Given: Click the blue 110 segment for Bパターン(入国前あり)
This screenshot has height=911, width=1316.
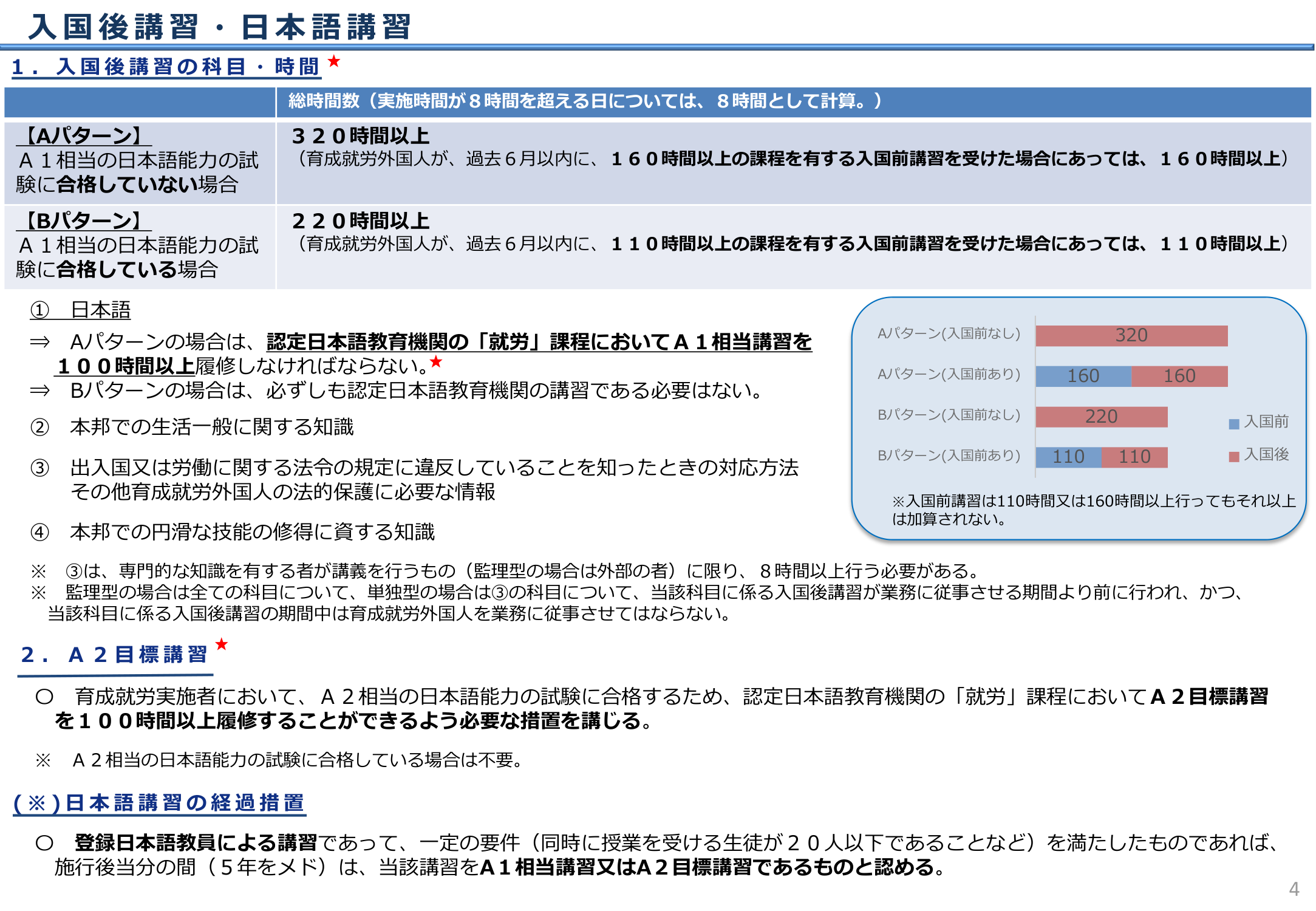Looking at the screenshot, I should tap(1069, 457).
